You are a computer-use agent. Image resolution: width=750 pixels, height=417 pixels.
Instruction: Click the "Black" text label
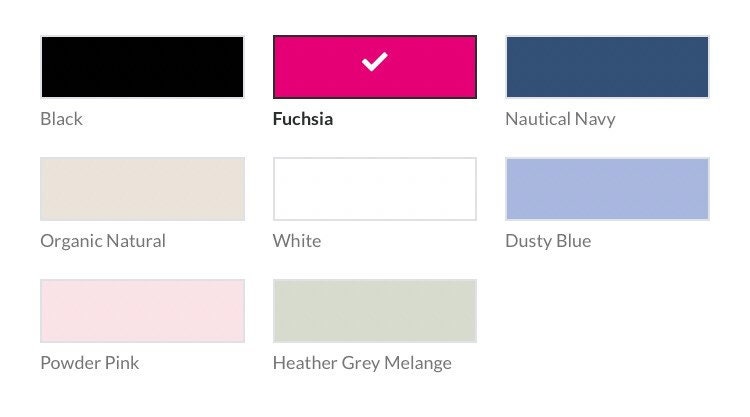coord(61,119)
